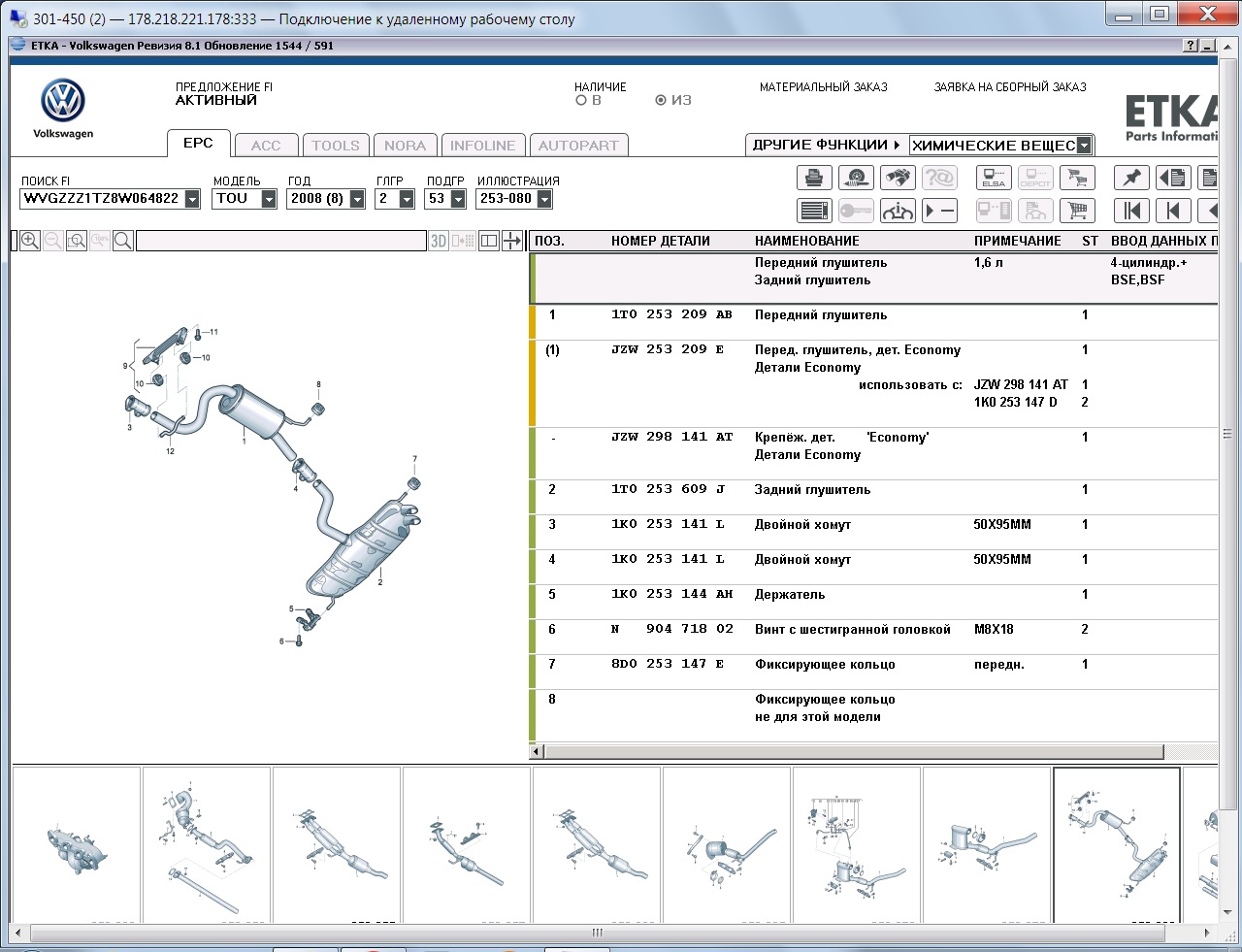Select part JZW 253 209 E row
1242x952 pixels.
coord(873,383)
